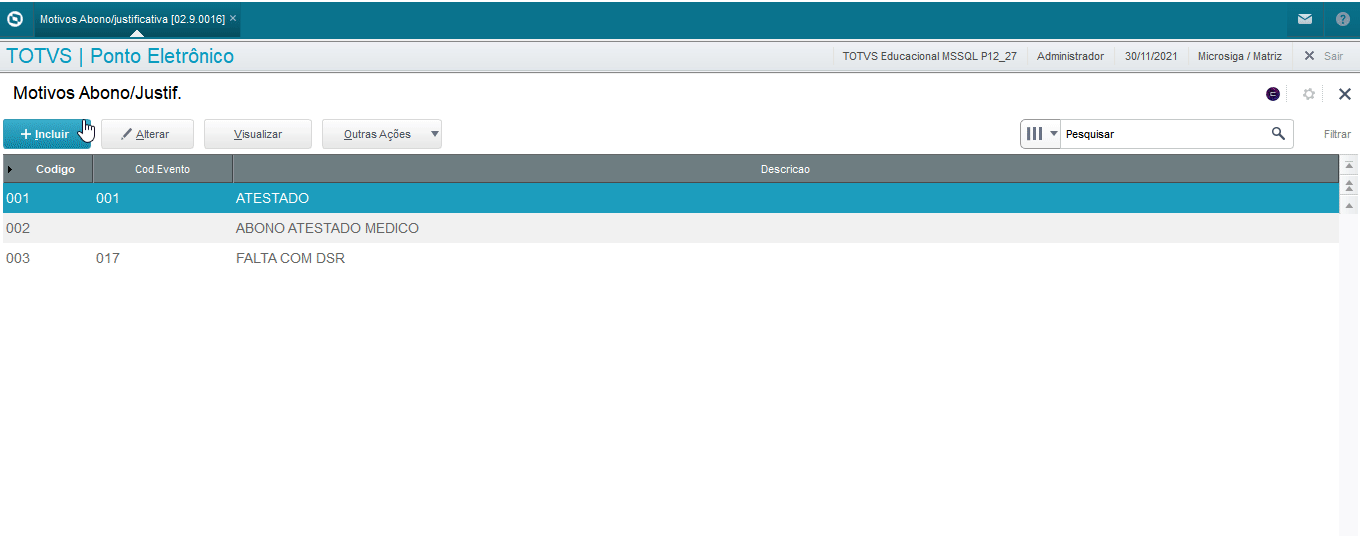Select the ATESTADO row
The image size is (1360, 536).
(x=670, y=198)
